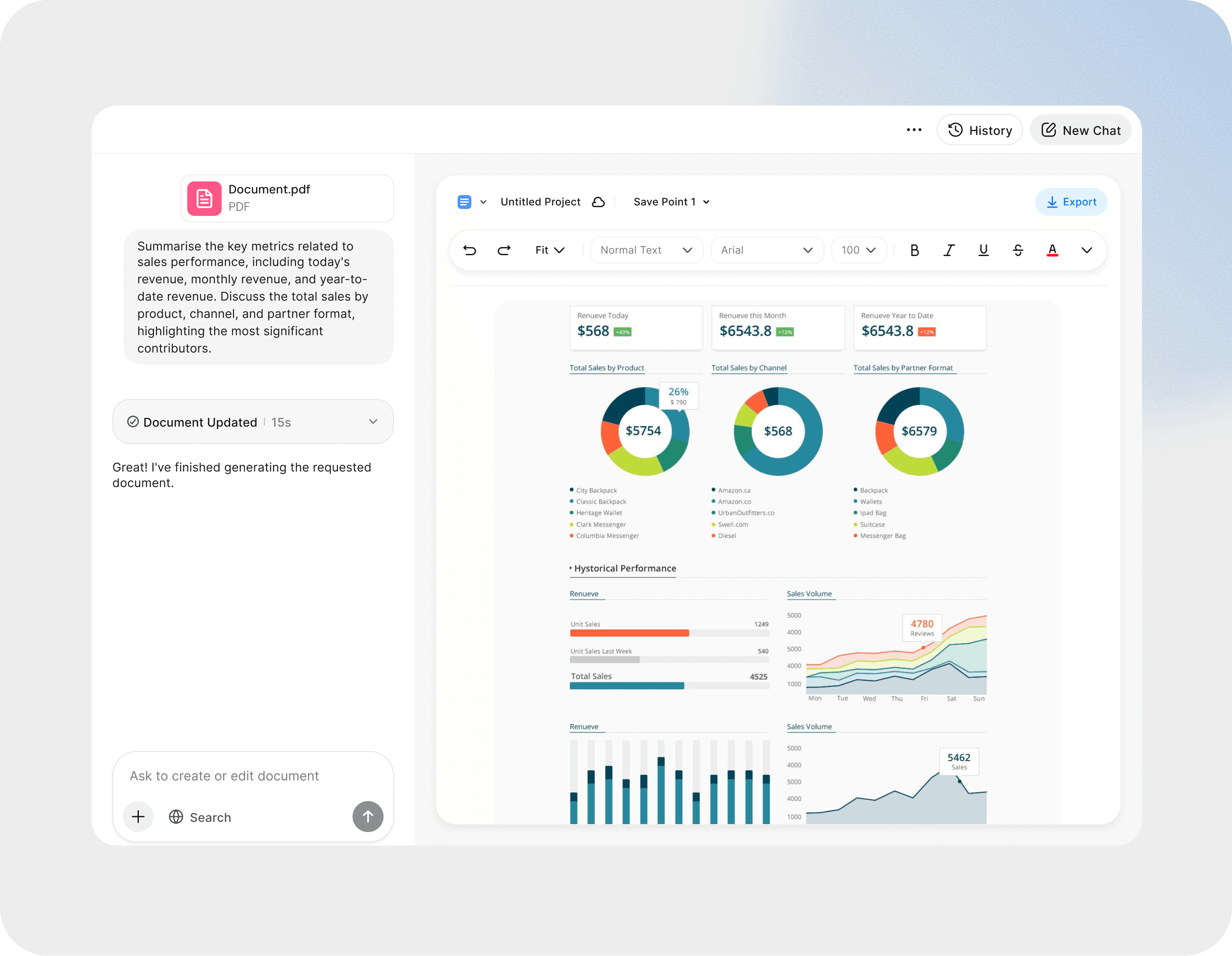Apply strikethrough formatting

(x=1017, y=250)
